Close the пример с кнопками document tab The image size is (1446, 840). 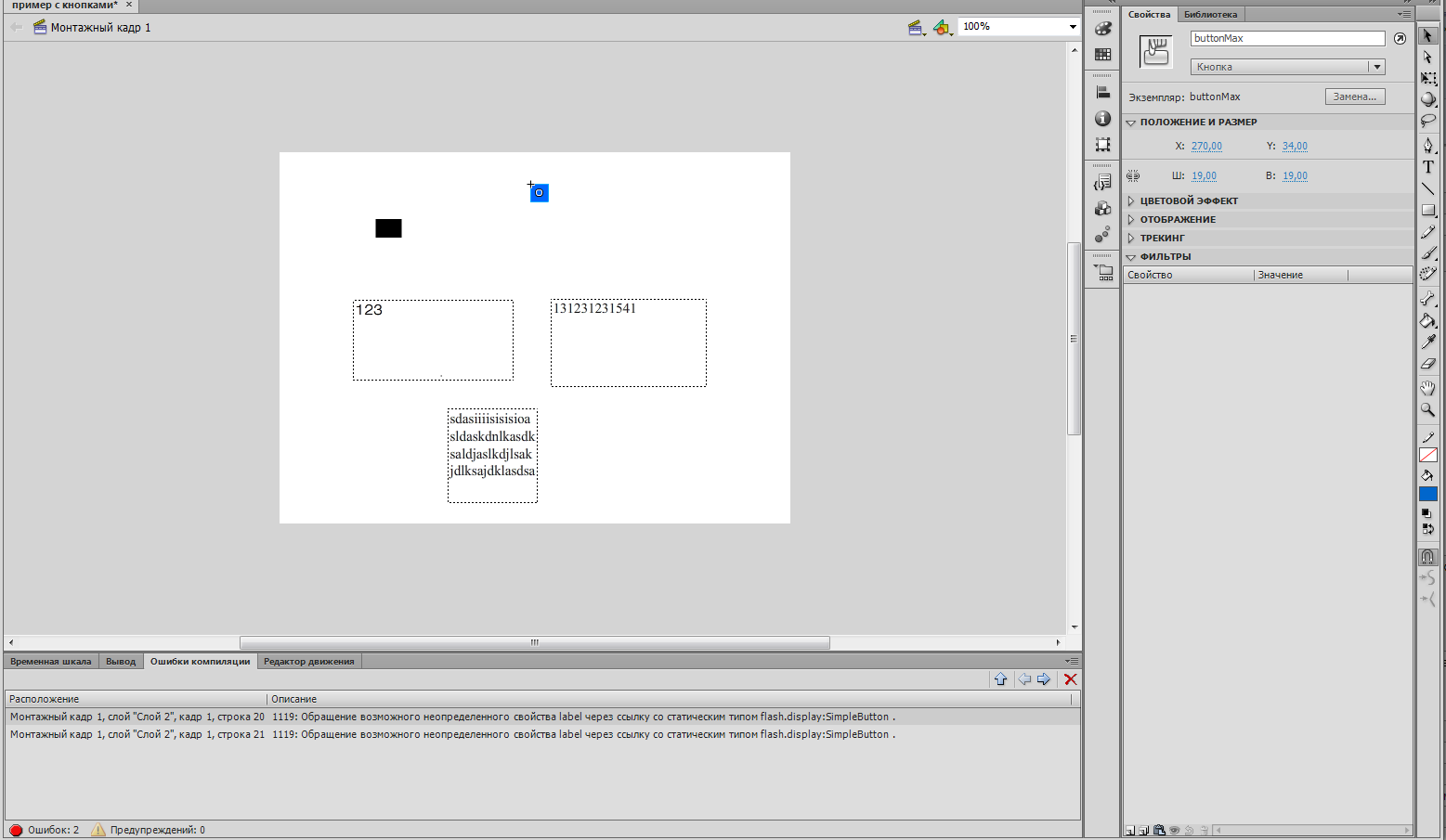click(129, 5)
